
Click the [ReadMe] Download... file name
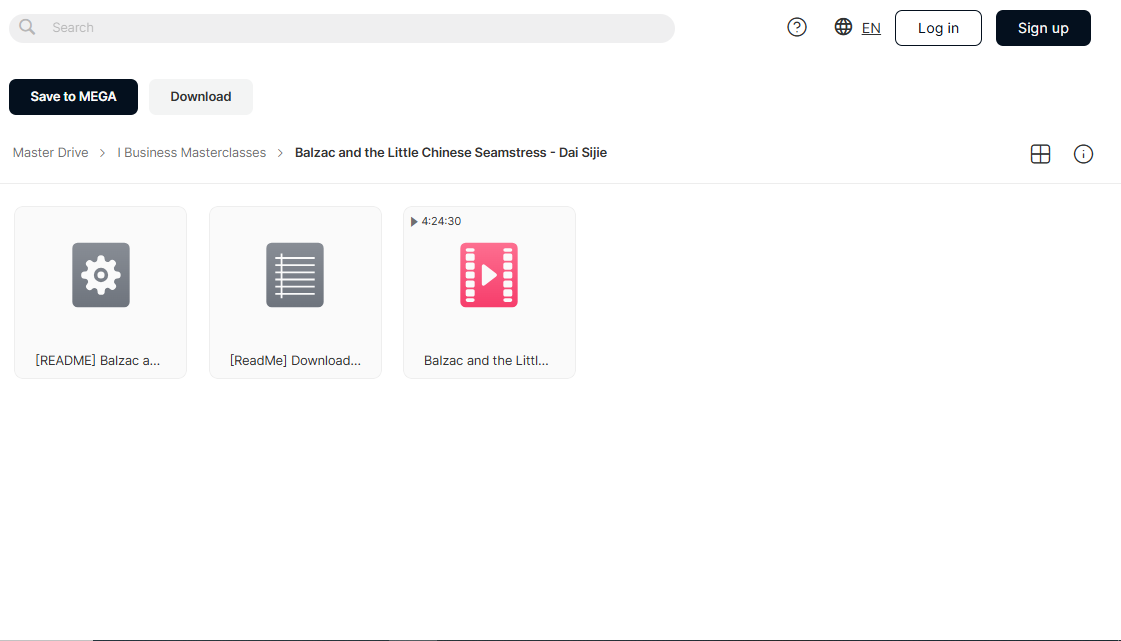click(x=295, y=361)
